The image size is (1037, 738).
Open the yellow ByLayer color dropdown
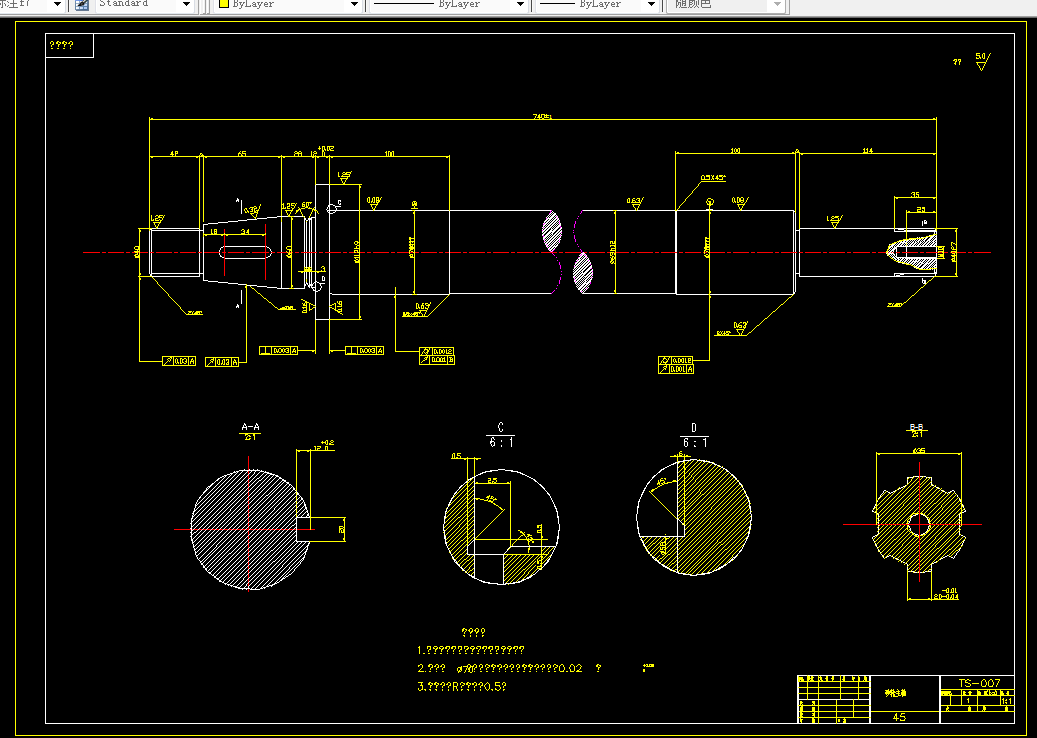tap(354, 5)
